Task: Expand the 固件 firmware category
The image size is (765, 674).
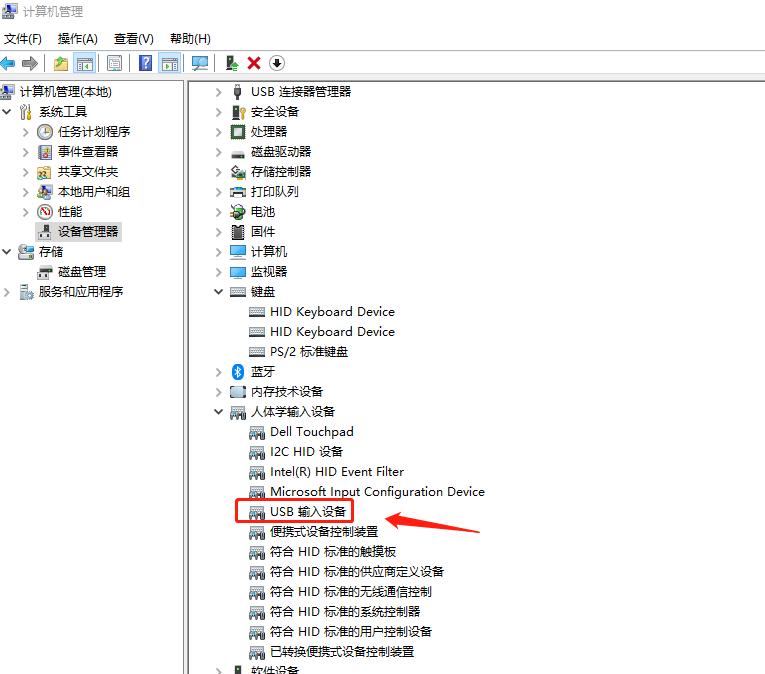Action: [x=219, y=232]
